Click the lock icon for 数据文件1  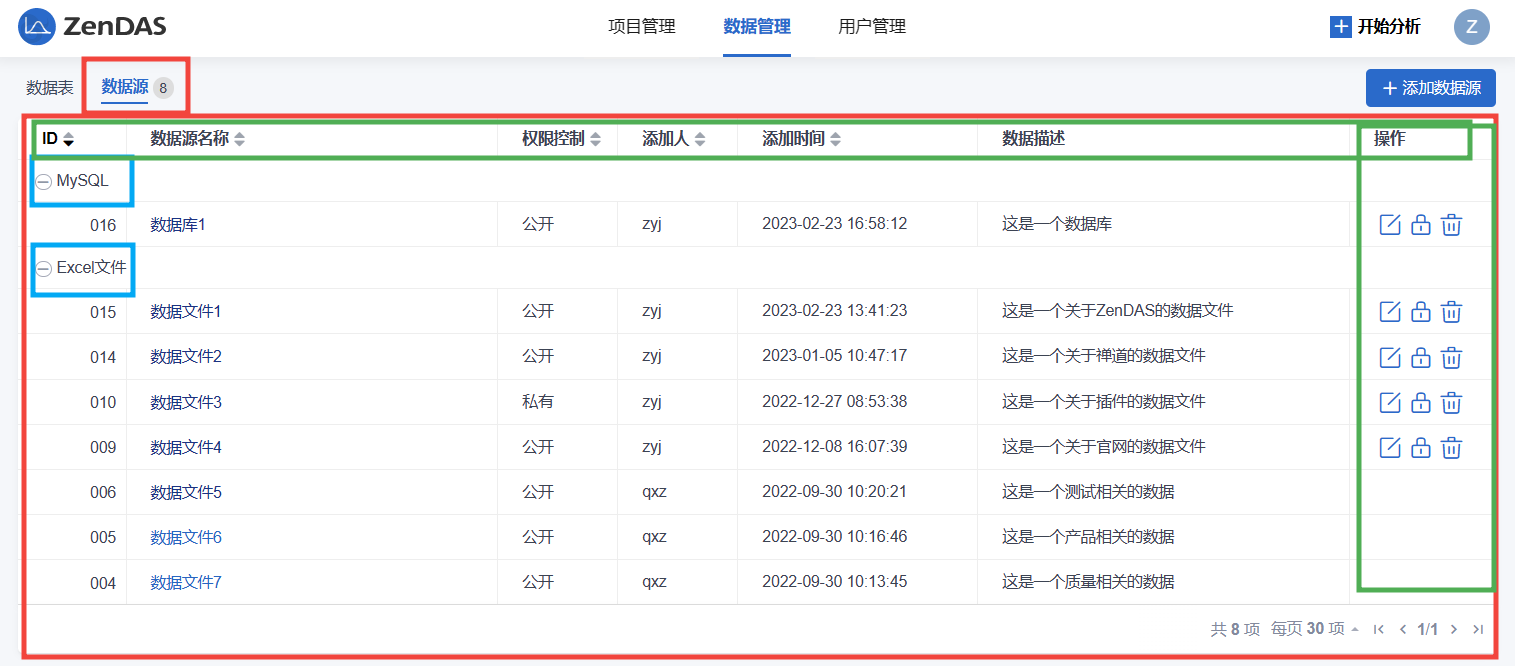(x=1420, y=312)
